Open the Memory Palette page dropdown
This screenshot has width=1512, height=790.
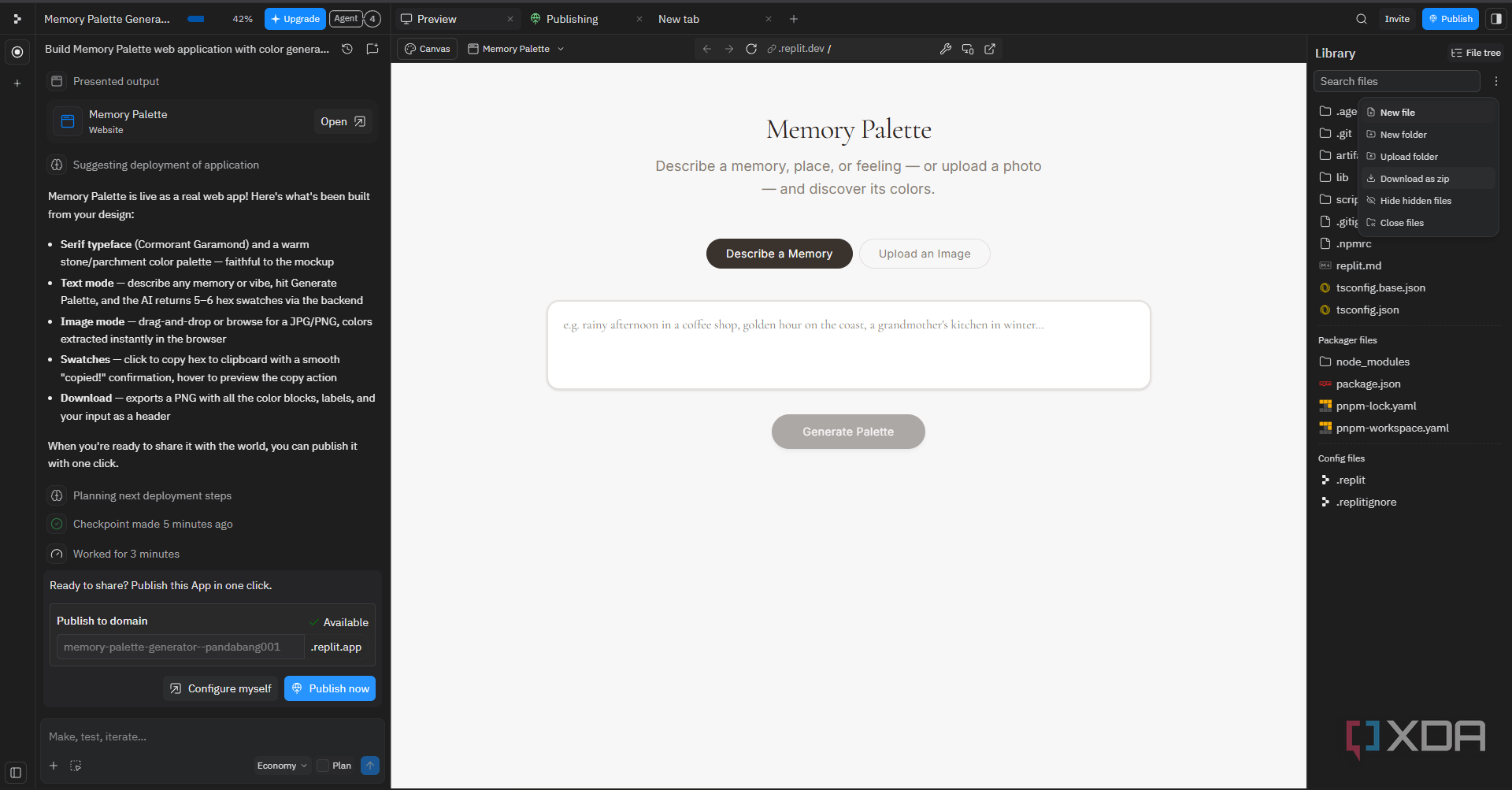tap(517, 49)
